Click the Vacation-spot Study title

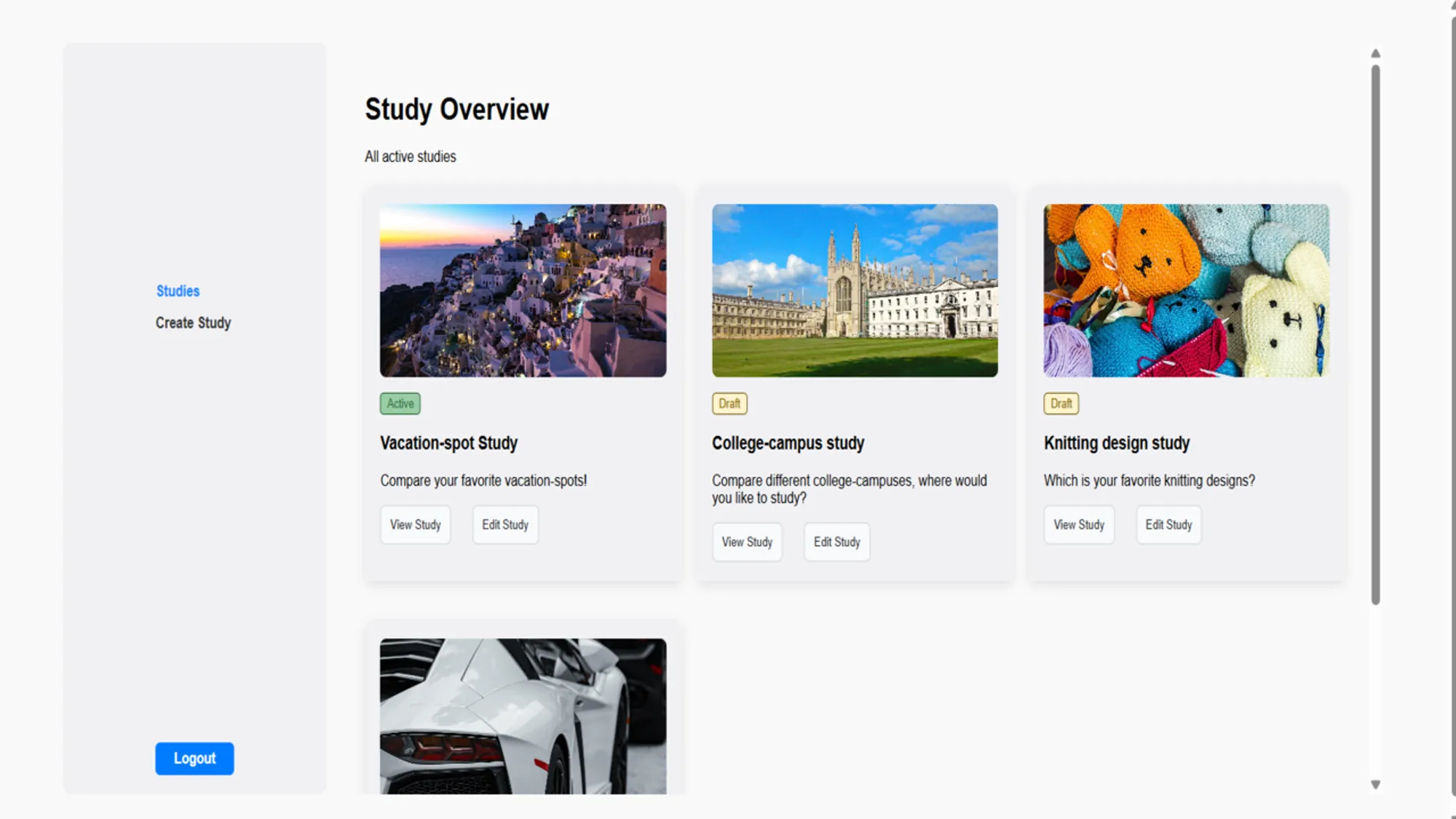point(448,443)
